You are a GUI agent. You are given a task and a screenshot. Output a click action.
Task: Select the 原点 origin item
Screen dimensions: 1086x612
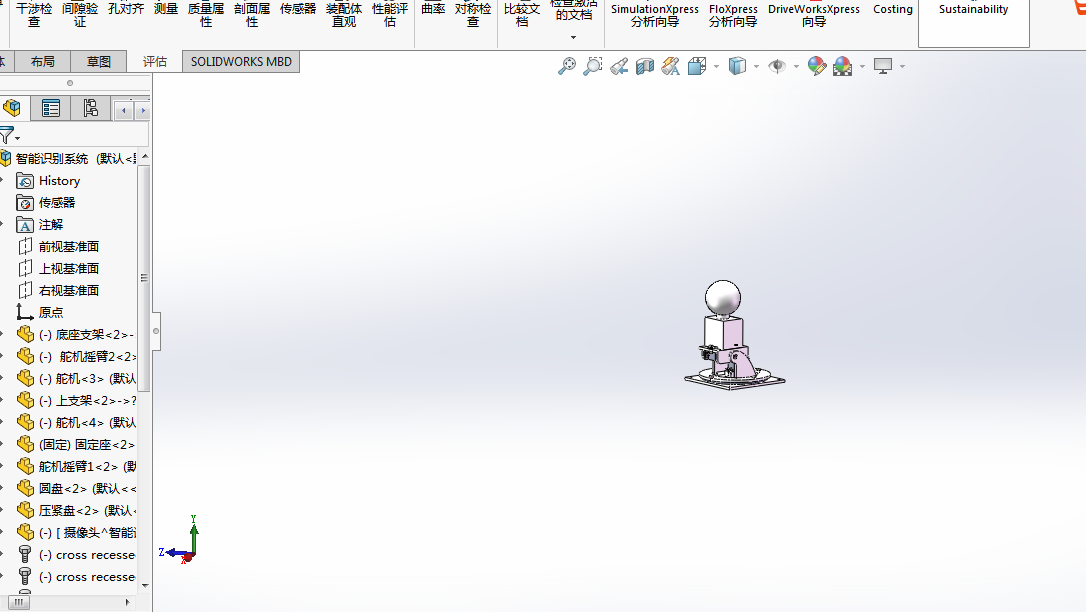[x=39, y=312]
